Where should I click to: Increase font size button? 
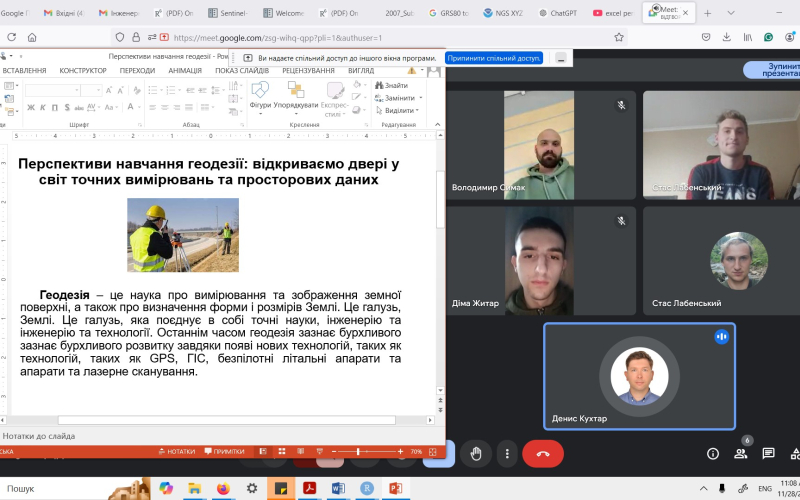tap(109, 90)
